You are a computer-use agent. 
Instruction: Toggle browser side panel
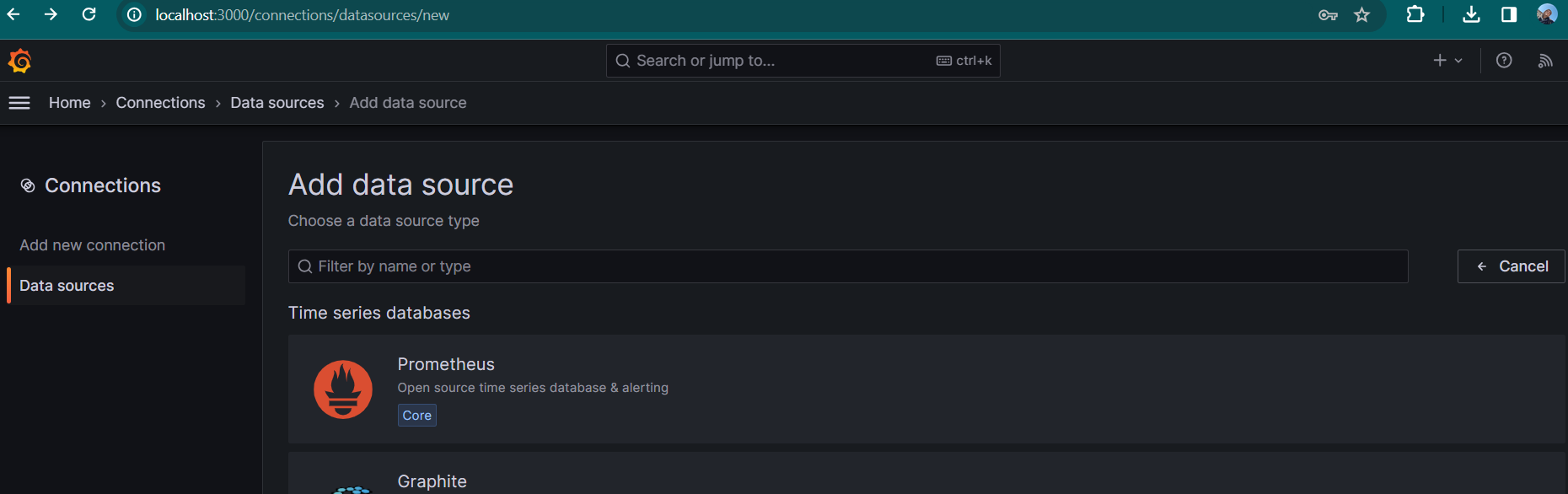[x=1509, y=14]
